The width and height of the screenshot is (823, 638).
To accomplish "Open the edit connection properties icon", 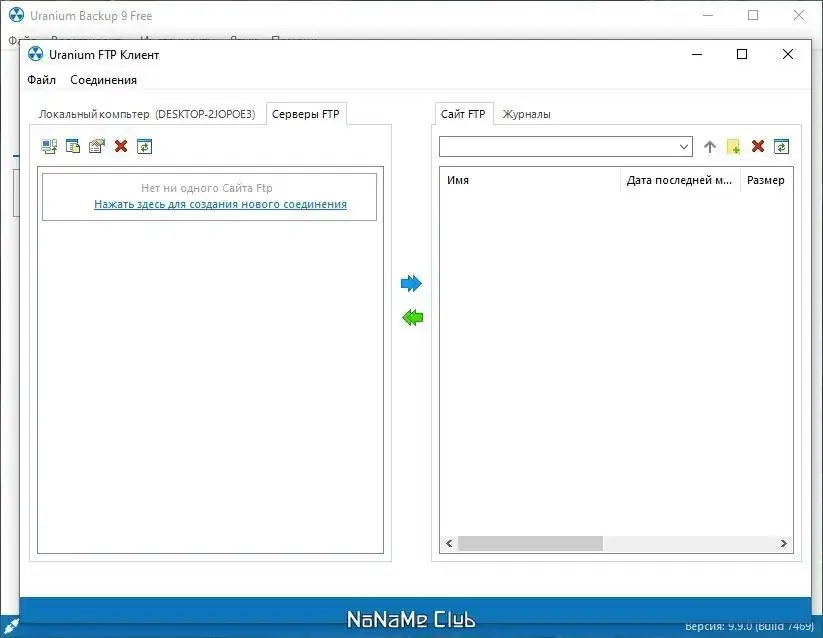I will (97, 146).
